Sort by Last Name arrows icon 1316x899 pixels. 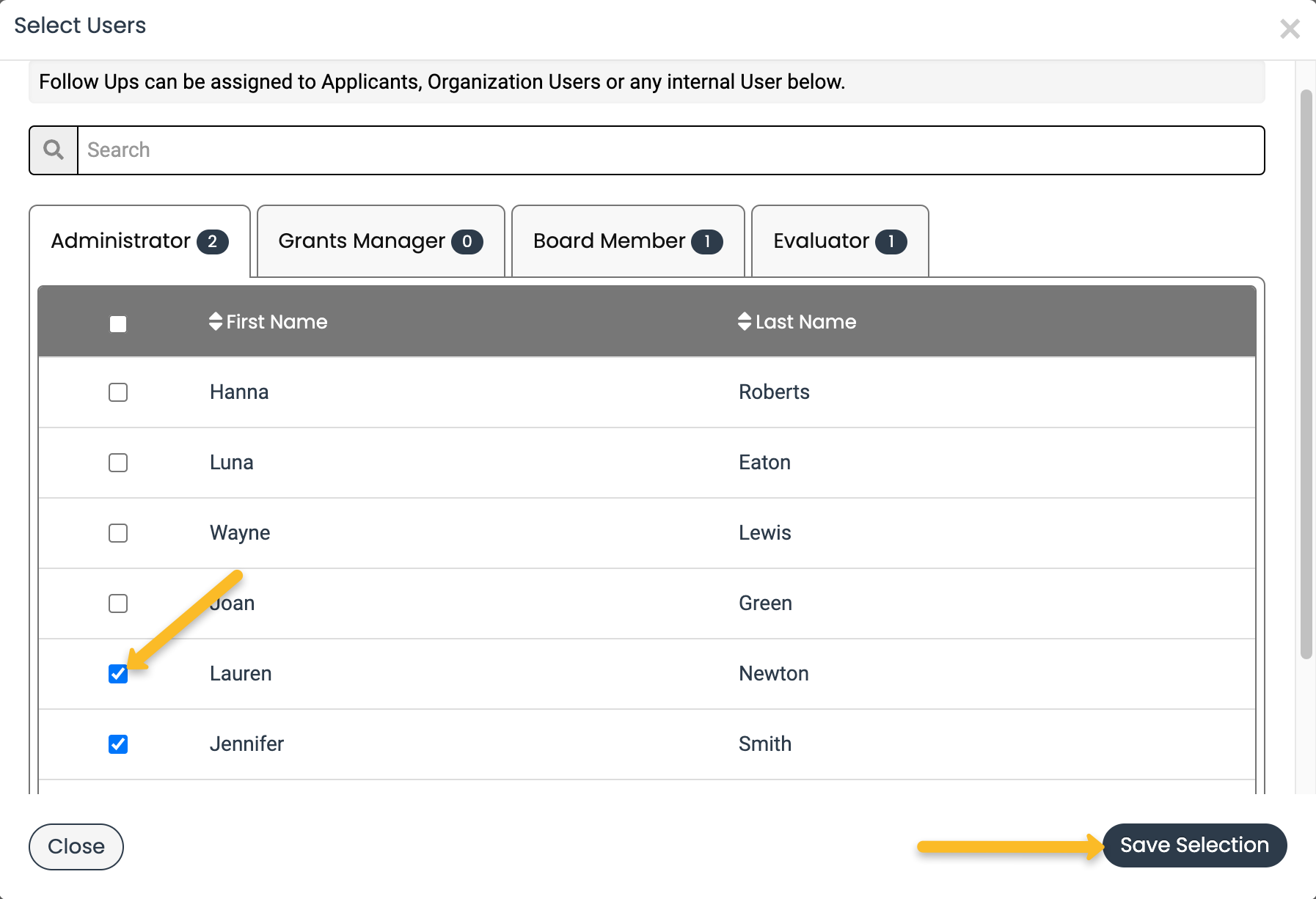click(x=745, y=321)
